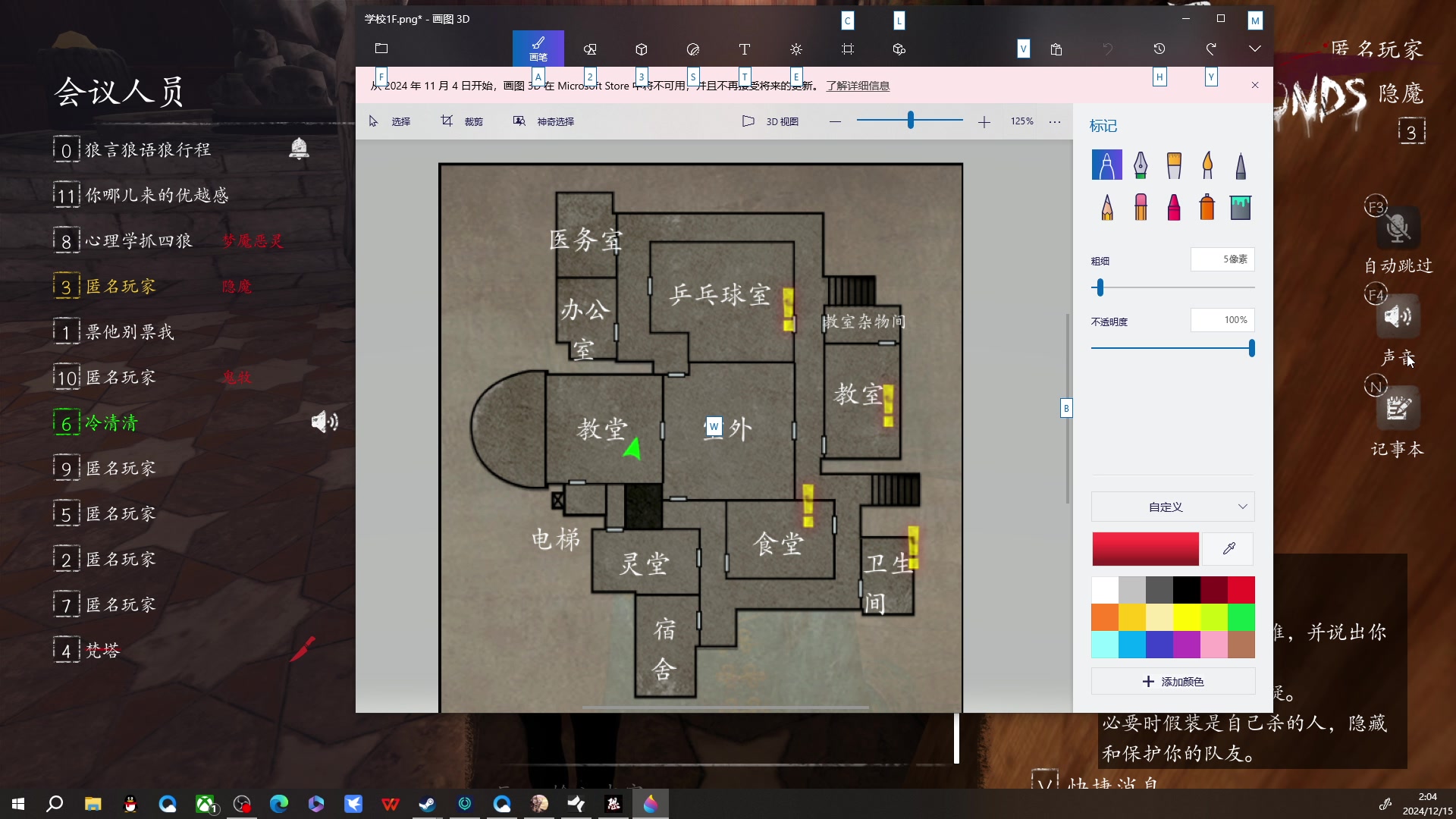Click the Paste clipboard icon

[1056, 49]
